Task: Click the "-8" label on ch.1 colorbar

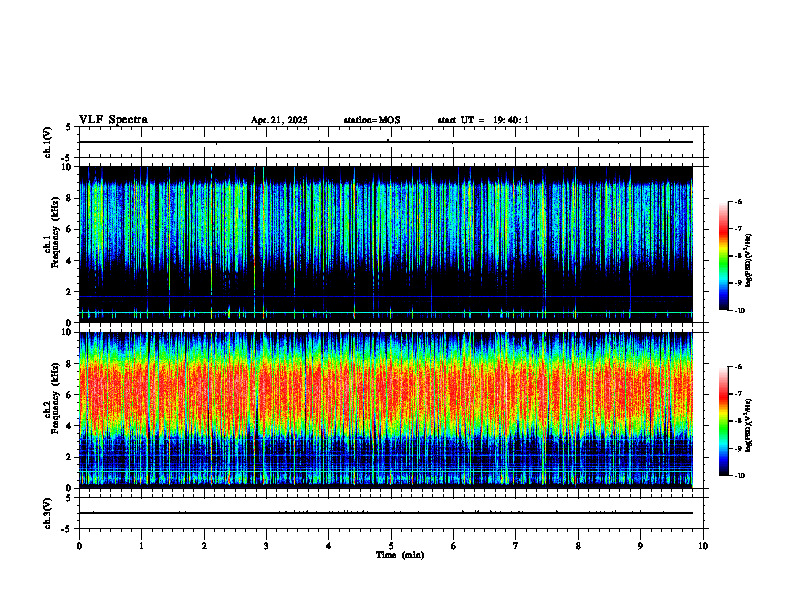Action: pos(738,256)
